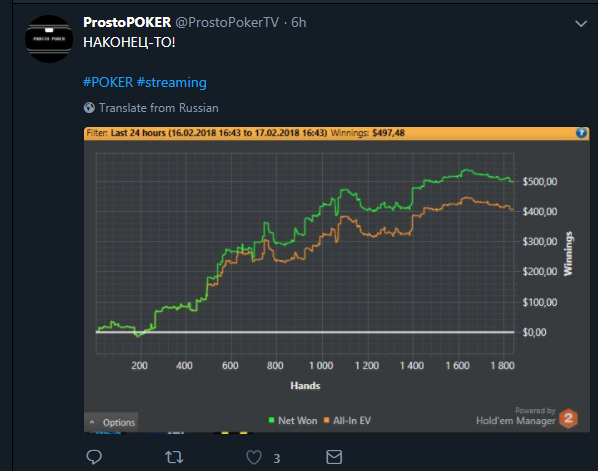This screenshot has height=471, width=598.
Task: Click the ProstoPOKER display name
Action: pos(127,23)
